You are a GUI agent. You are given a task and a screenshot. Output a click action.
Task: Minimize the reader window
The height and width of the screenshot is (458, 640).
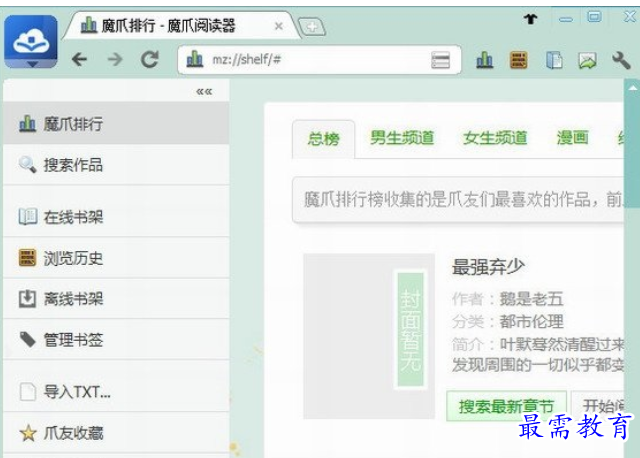point(566,20)
